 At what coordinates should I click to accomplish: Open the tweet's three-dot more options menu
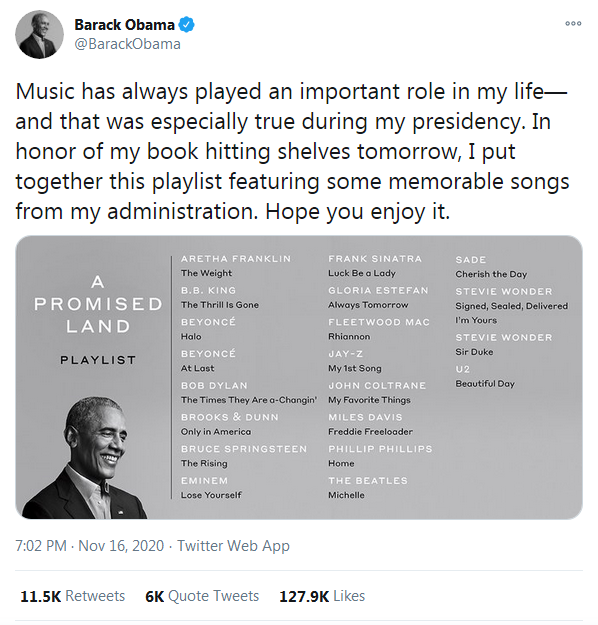pos(573,24)
